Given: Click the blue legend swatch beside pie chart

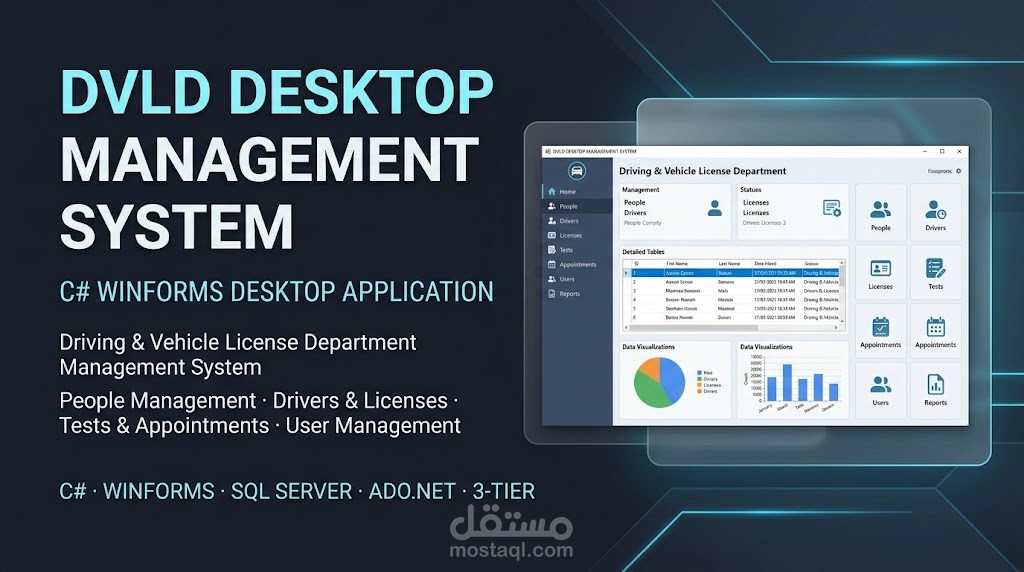Looking at the screenshot, I should coord(699,373).
